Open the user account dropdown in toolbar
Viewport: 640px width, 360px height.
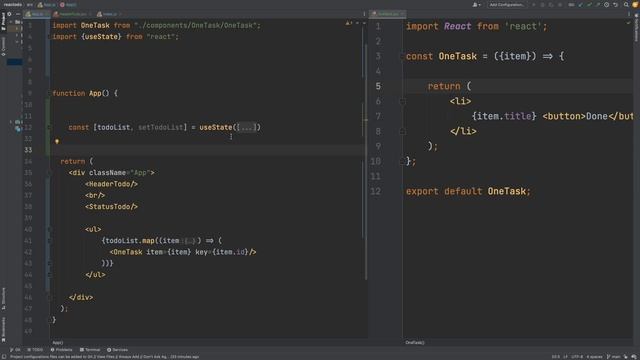click(476, 4)
